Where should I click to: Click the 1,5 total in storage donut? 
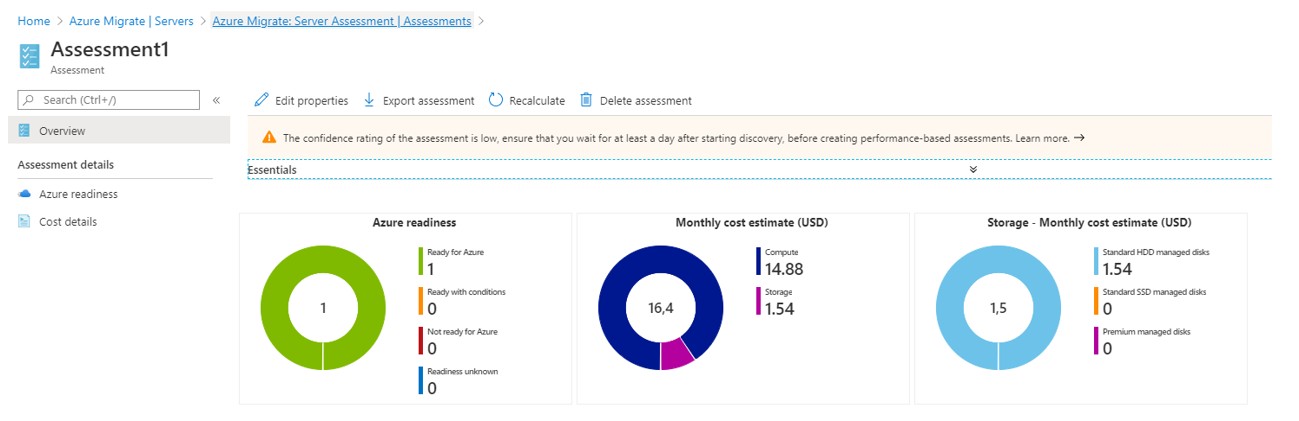pyautogui.click(x=998, y=308)
